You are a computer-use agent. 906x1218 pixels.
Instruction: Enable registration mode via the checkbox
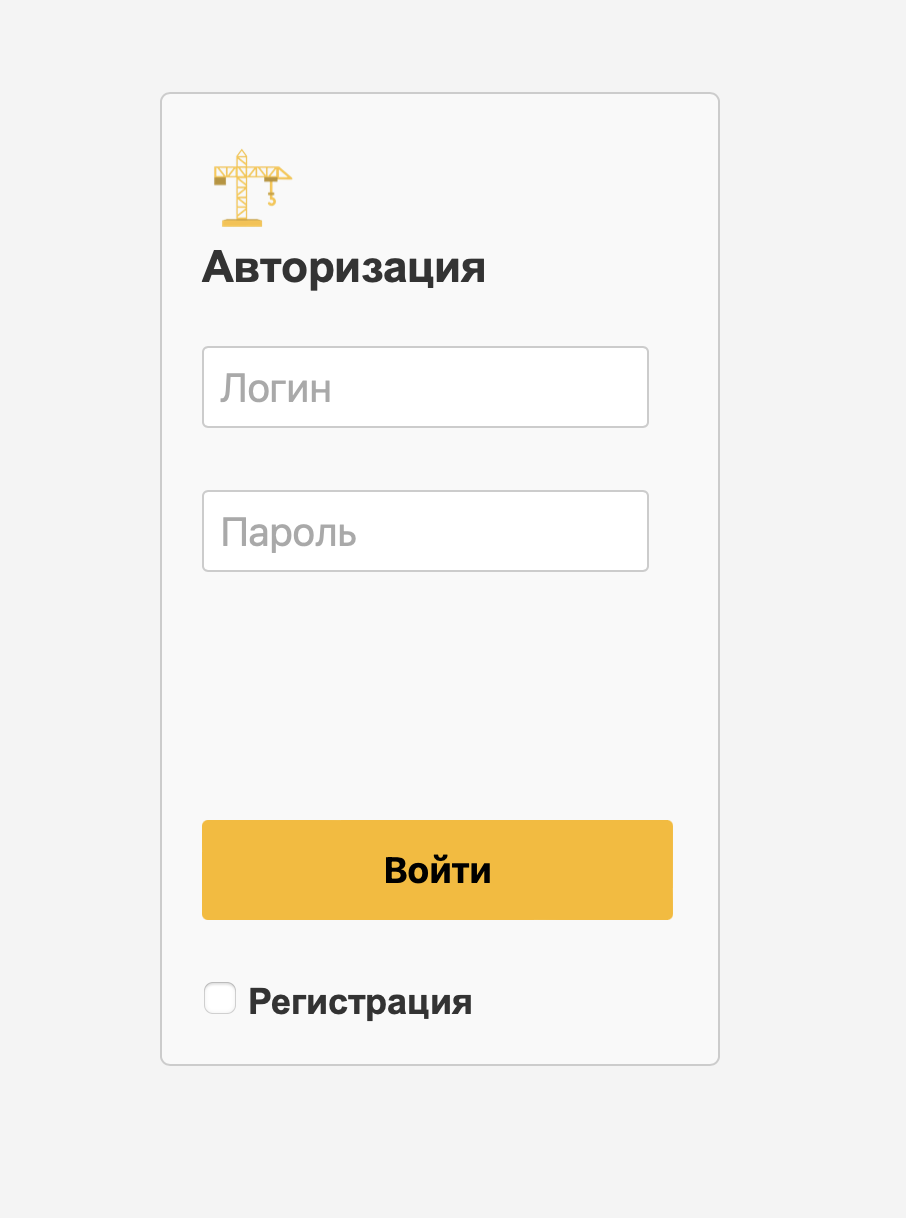[x=220, y=998]
